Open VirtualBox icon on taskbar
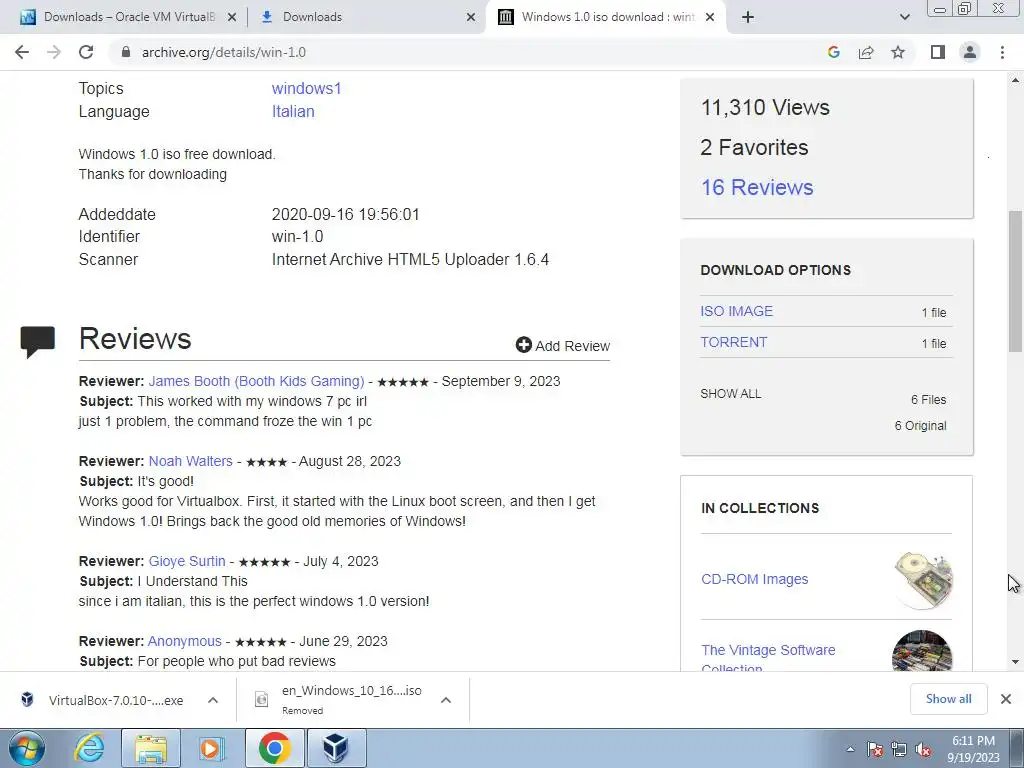 pyautogui.click(x=336, y=748)
